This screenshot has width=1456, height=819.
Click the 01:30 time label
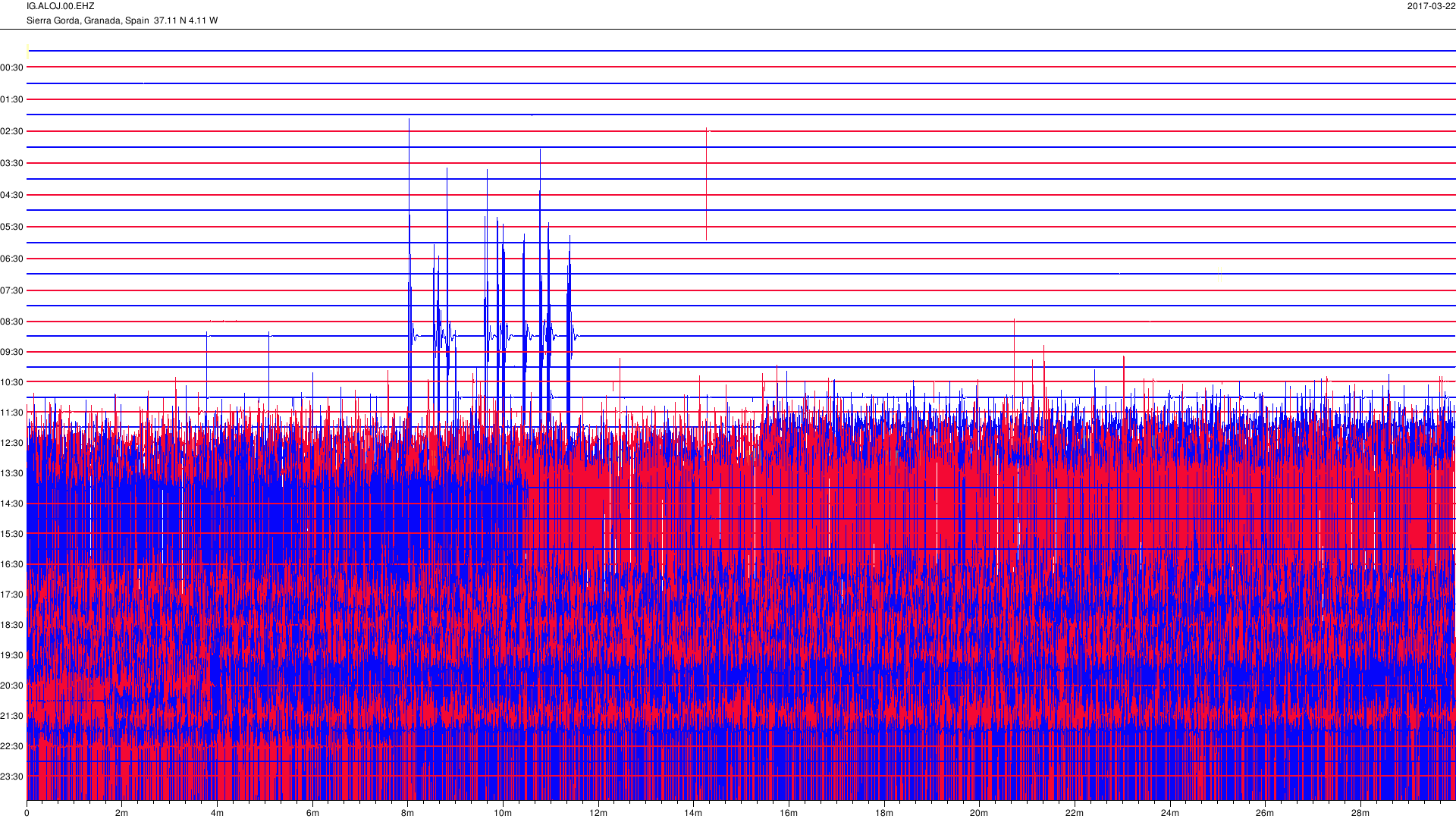12,99
